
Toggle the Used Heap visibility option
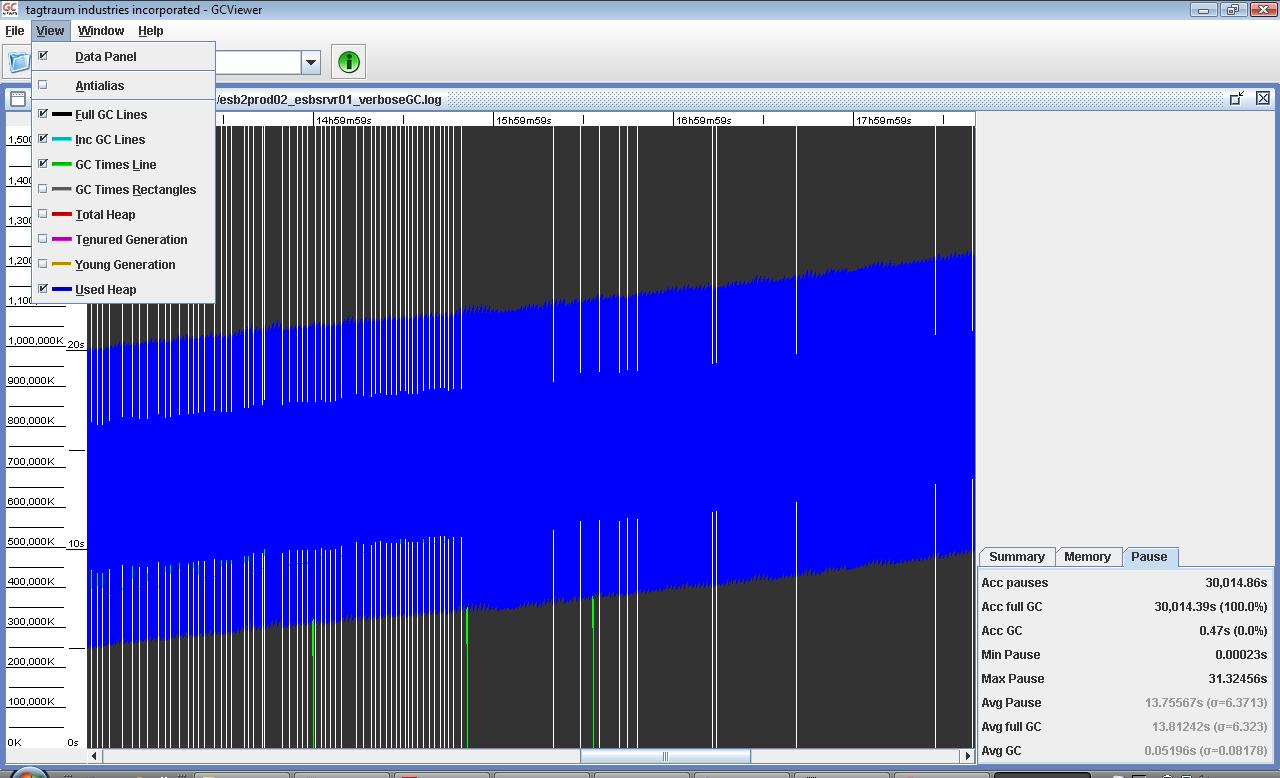107,290
